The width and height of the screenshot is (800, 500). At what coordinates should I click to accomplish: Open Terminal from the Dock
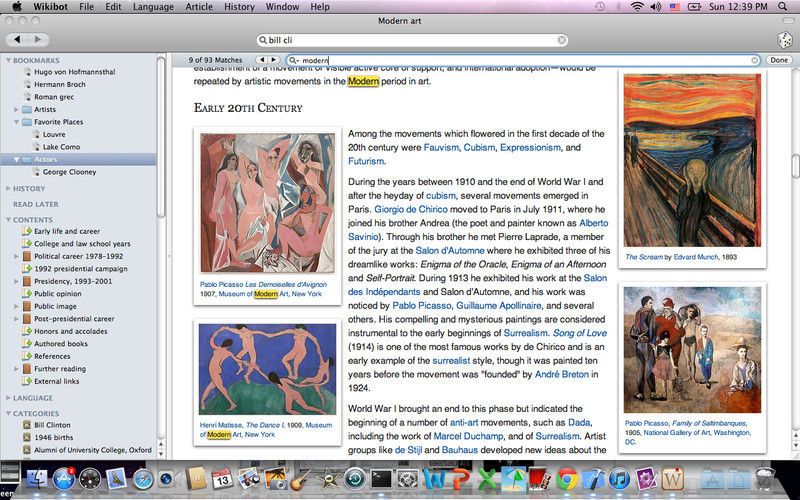click(x=381, y=480)
